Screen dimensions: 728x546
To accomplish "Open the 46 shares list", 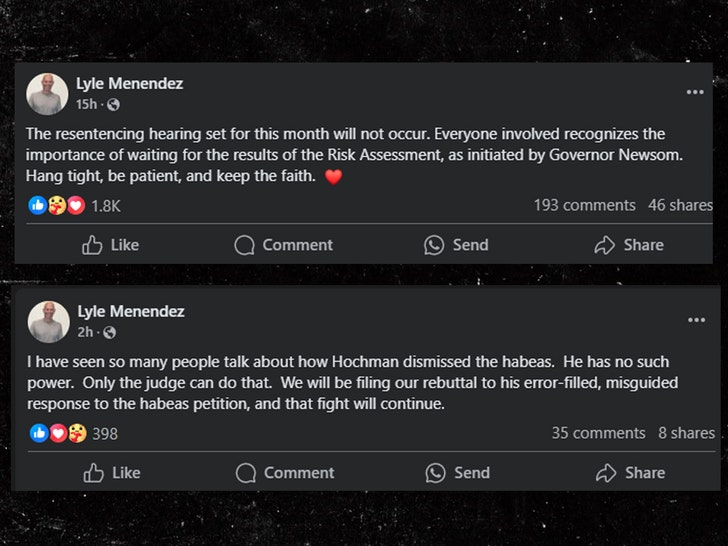I will pos(680,205).
